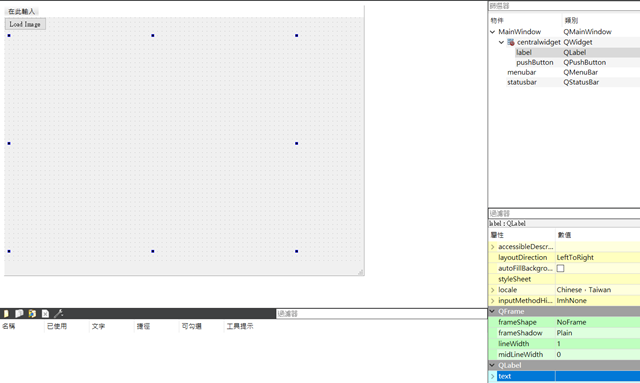Open the wrench configure icon in Action Editor
This screenshot has height=383, width=640.
pyautogui.click(x=58, y=314)
